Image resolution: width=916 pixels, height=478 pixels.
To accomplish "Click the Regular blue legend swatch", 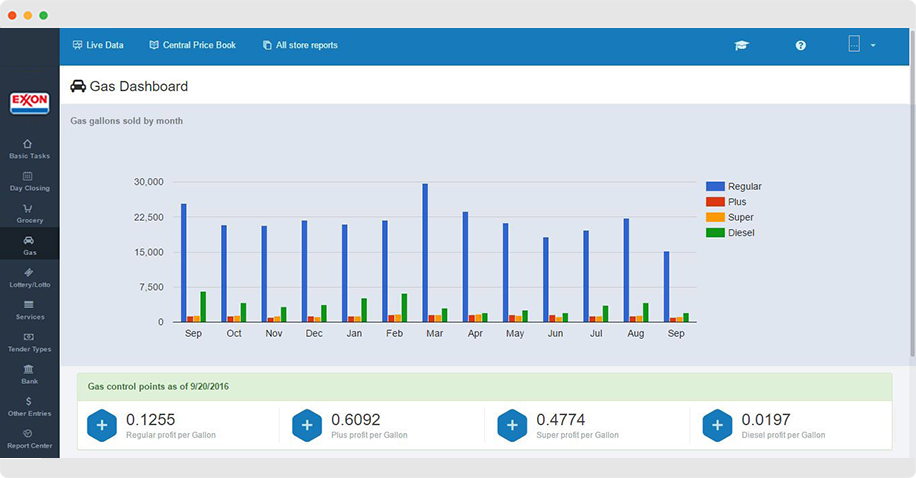I will click(715, 187).
